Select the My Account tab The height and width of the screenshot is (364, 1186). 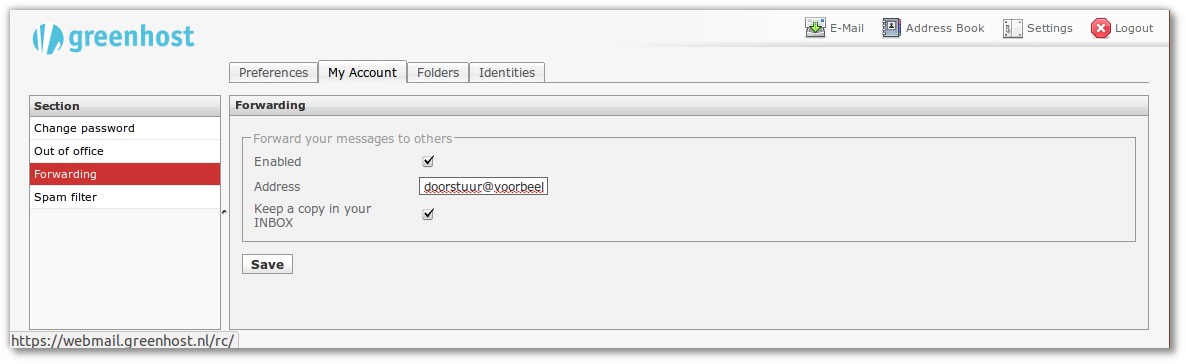pyautogui.click(x=362, y=73)
